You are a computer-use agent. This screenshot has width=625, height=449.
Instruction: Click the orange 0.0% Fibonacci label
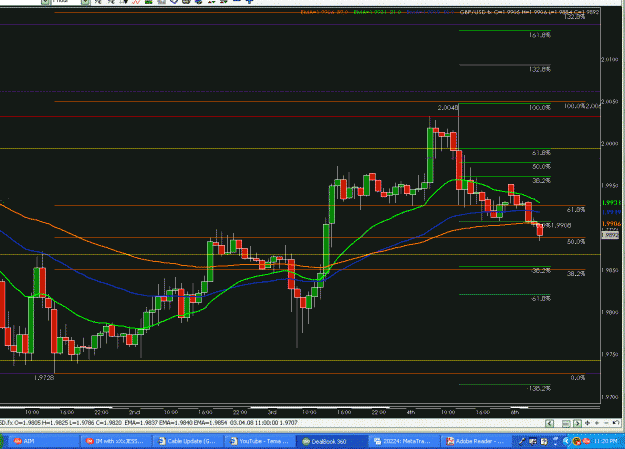[578, 378]
